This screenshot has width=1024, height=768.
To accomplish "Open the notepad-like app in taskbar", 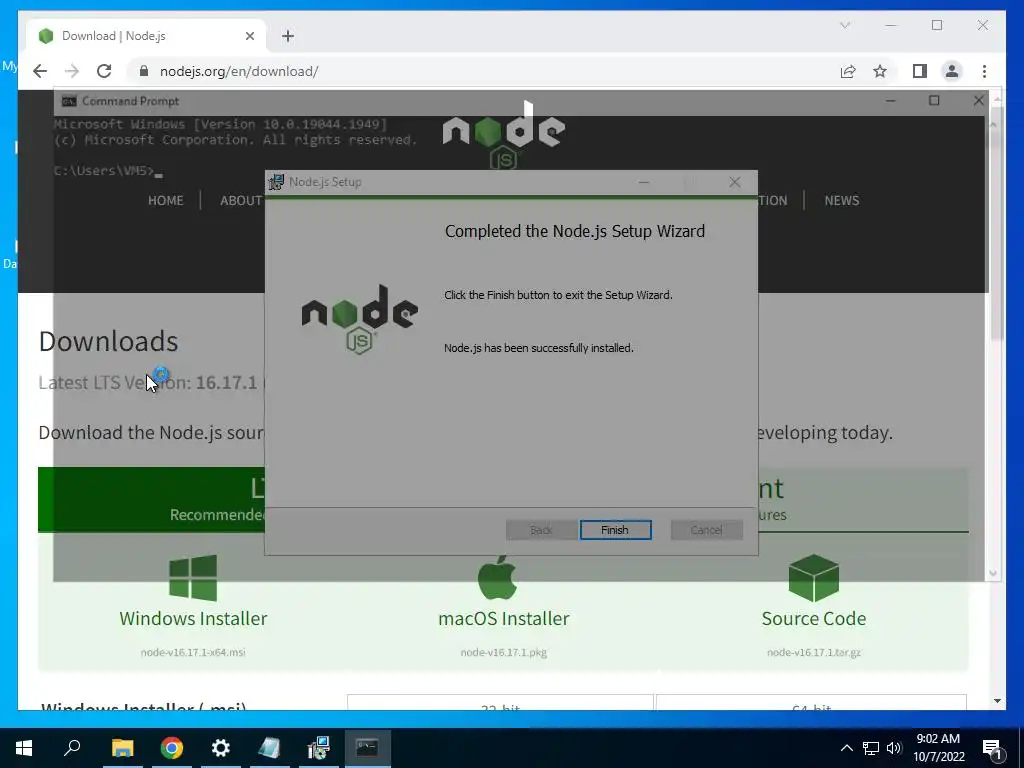I will tap(270, 748).
